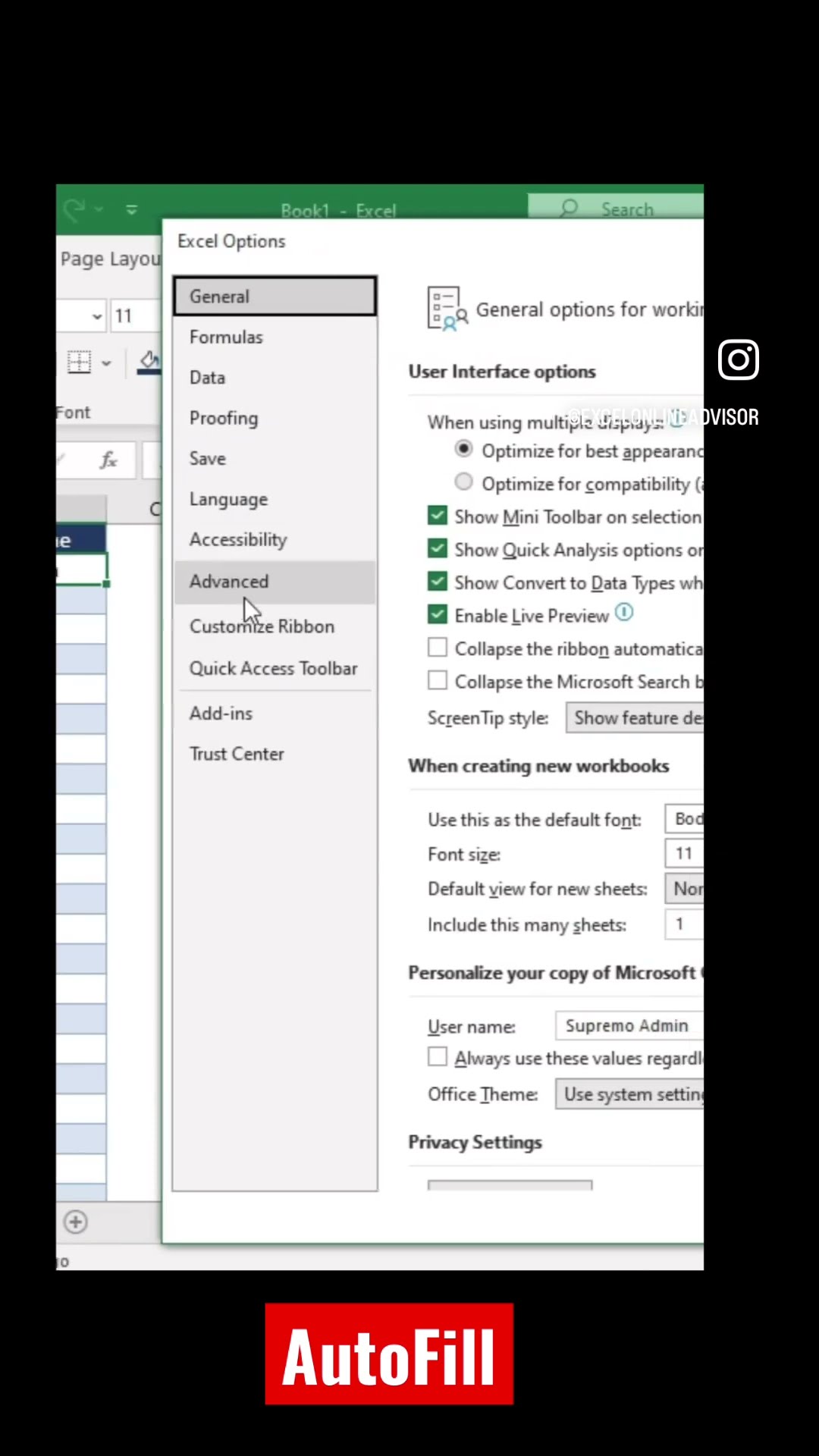
Task: Expand the Borders dropdown arrow
Action: pyautogui.click(x=106, y=363)
